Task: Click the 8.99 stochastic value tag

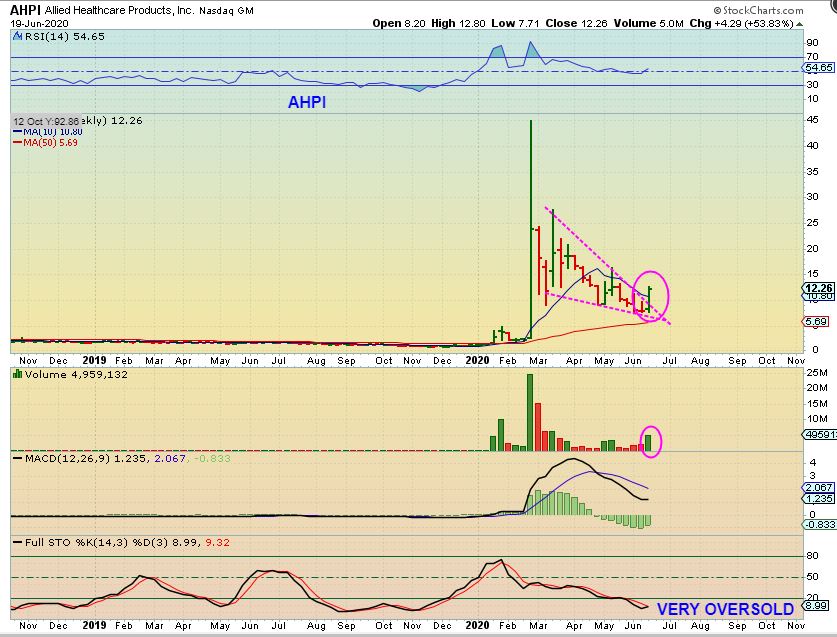Action: click(815, 605)
